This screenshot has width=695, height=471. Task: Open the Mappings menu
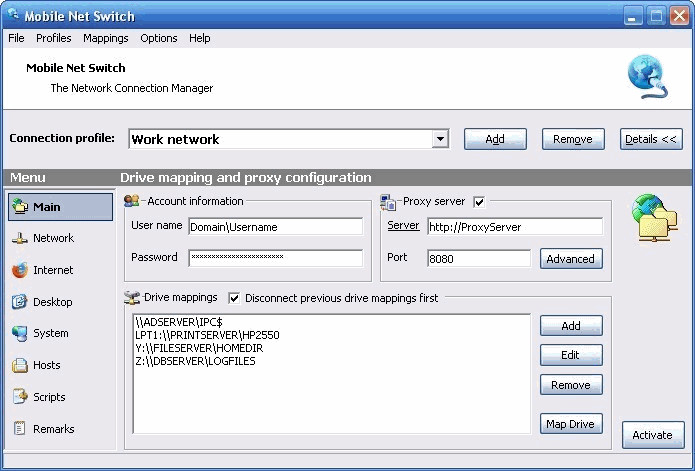tap(105, 38)
